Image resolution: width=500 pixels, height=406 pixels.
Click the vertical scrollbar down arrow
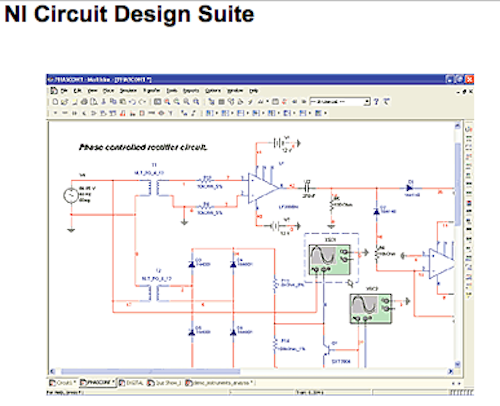(458, 364)
